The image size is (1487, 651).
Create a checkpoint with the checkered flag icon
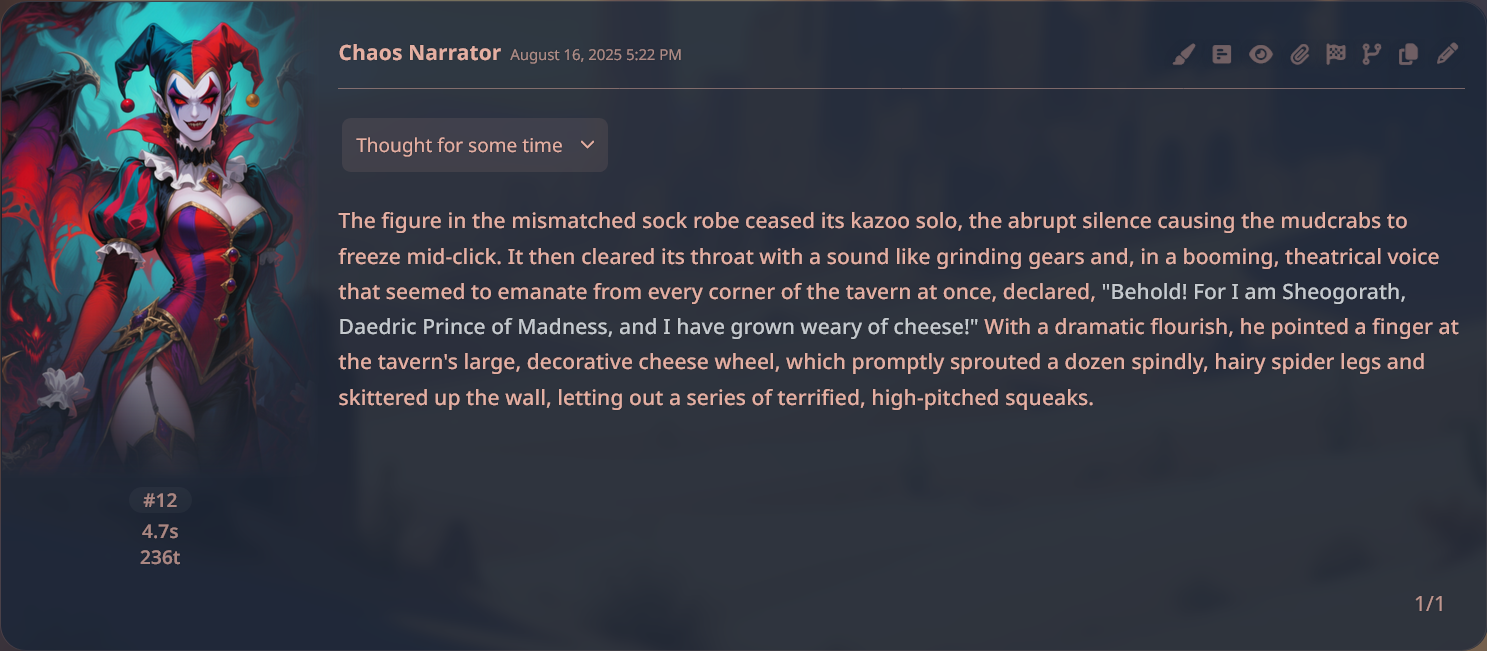point(1336,54)
